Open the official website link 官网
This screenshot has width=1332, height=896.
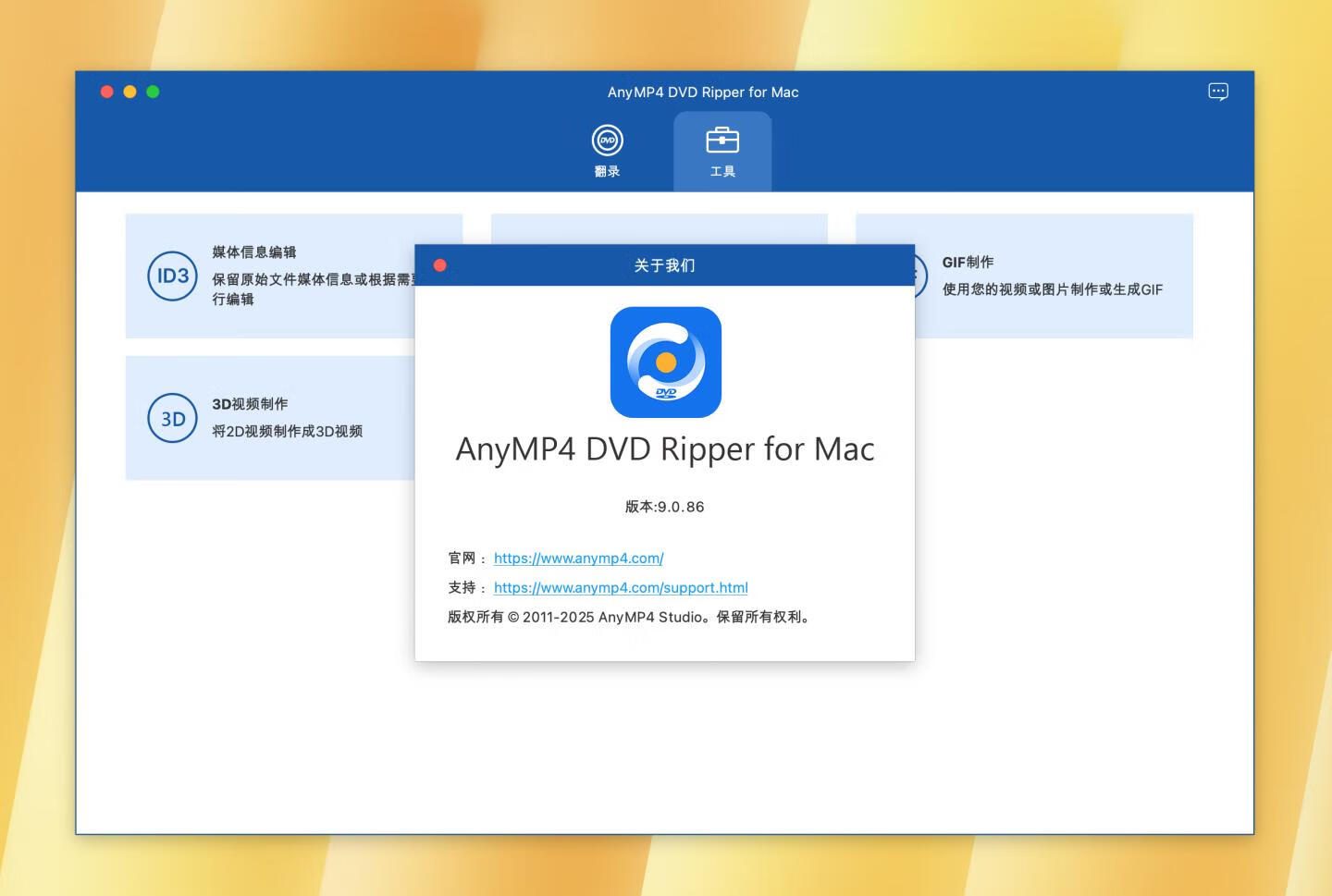578,558
